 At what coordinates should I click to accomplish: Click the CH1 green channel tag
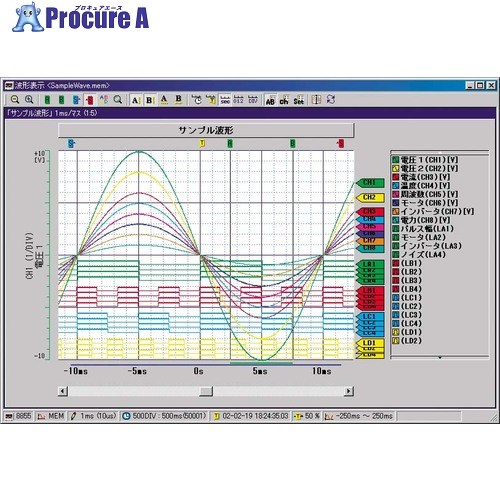370,183
